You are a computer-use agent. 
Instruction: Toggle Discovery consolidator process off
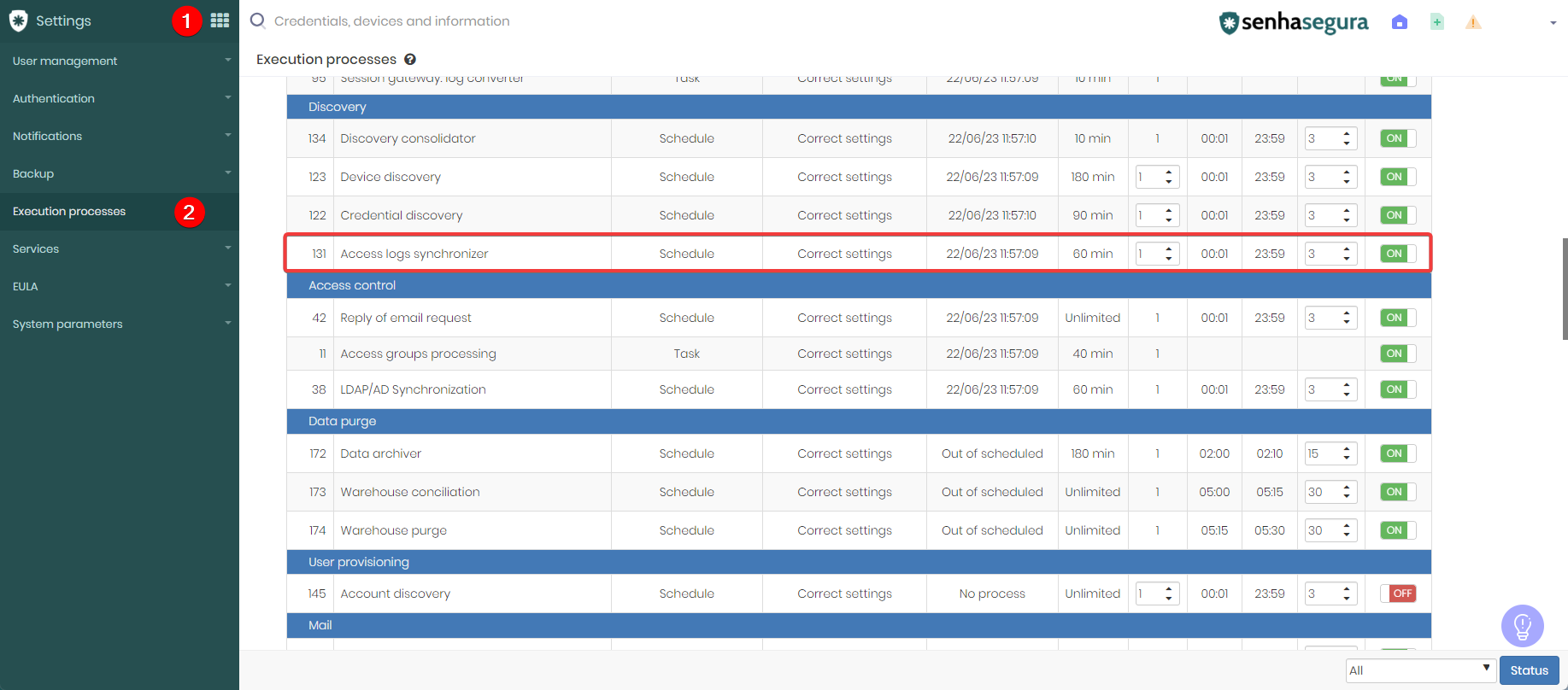pos(1398,138)
